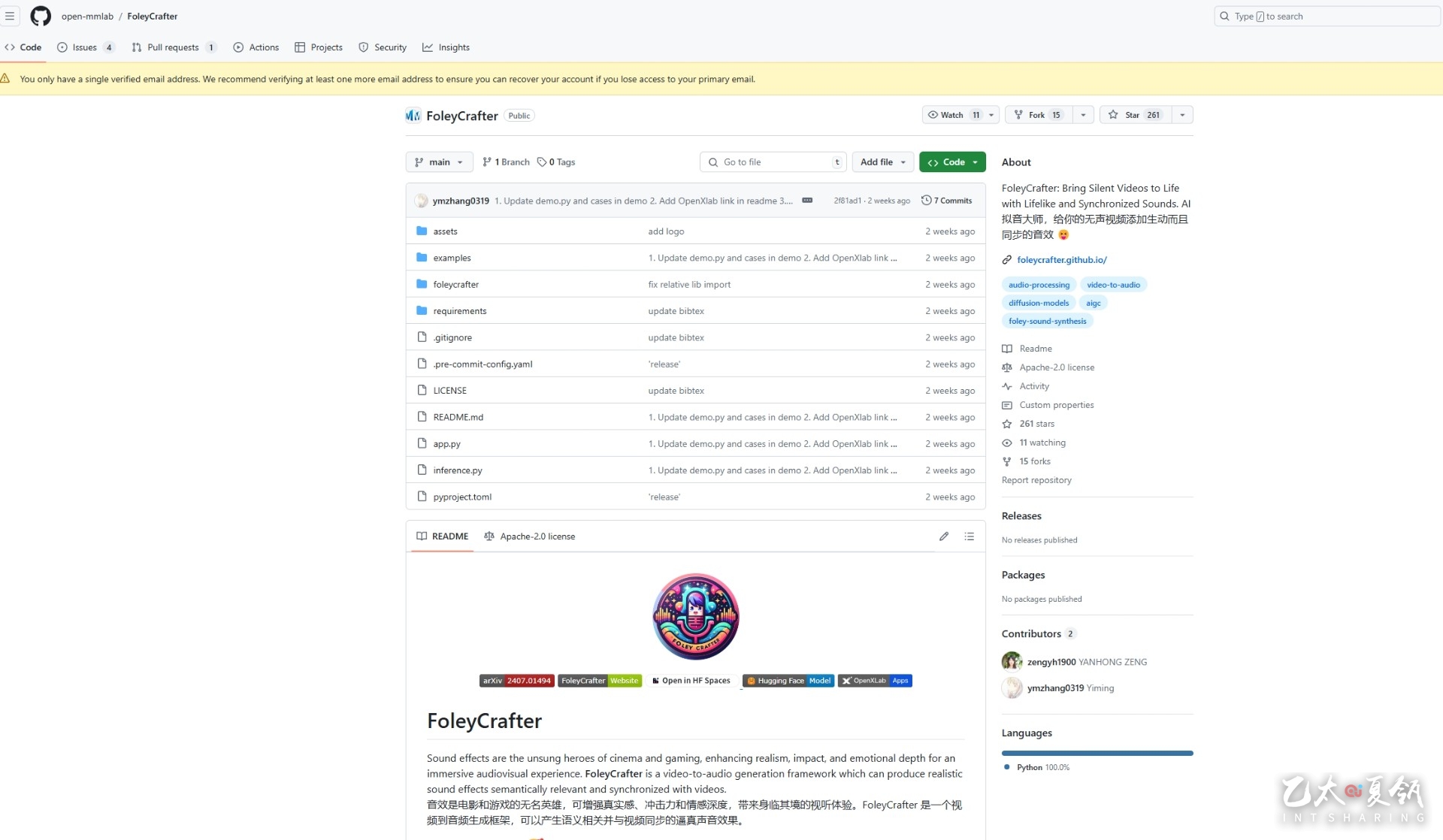
Task: Click the video-to-audio topic tag
Action: point(1113,285)
